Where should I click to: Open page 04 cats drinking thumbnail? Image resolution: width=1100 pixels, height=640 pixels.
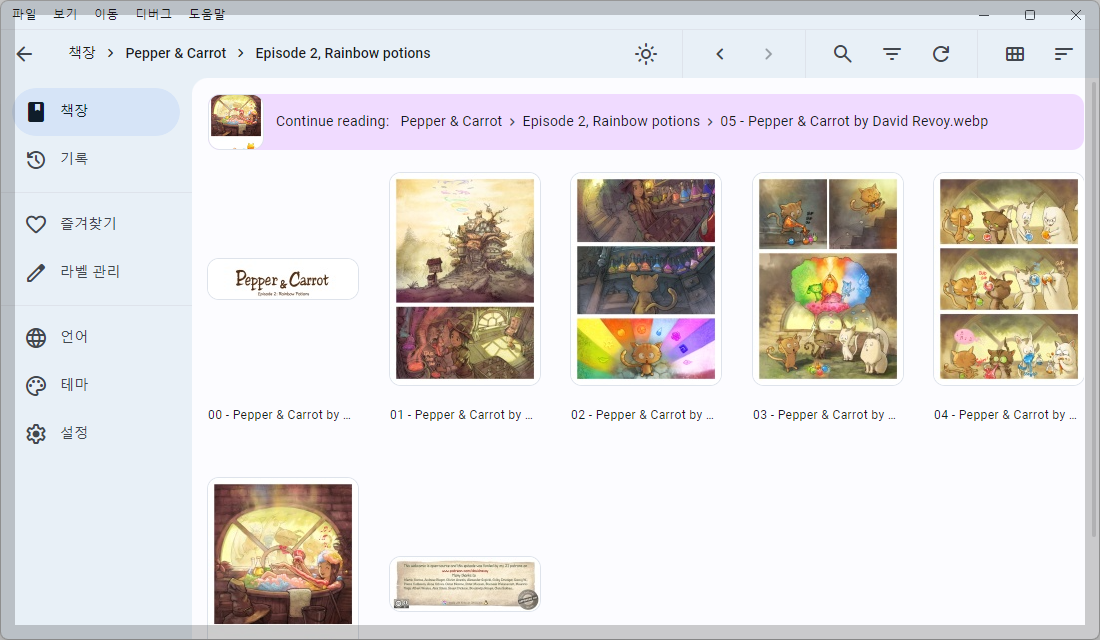pyautogui.click(x=1008, y=279)
